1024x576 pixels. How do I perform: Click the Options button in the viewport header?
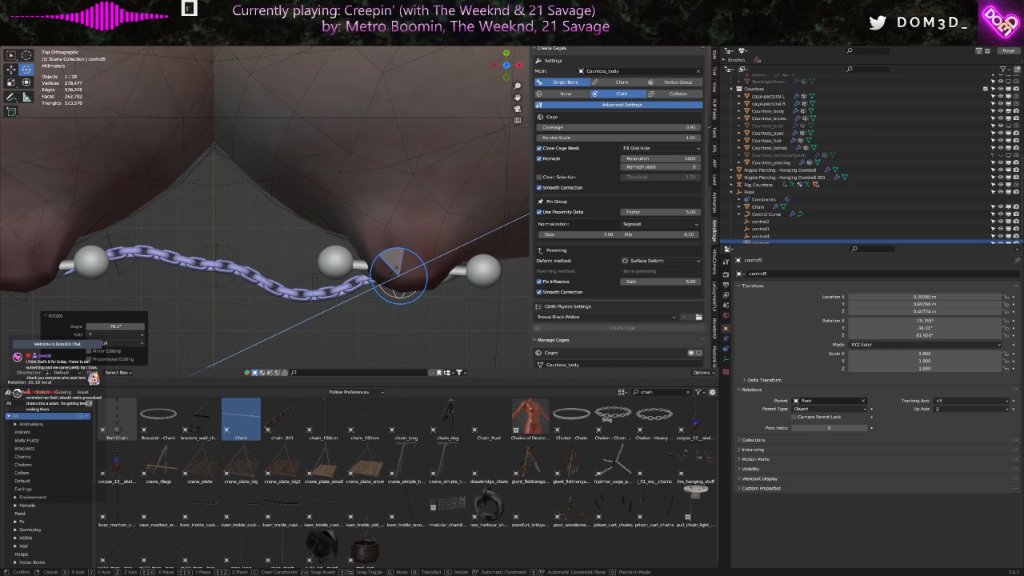coord(701,372)
